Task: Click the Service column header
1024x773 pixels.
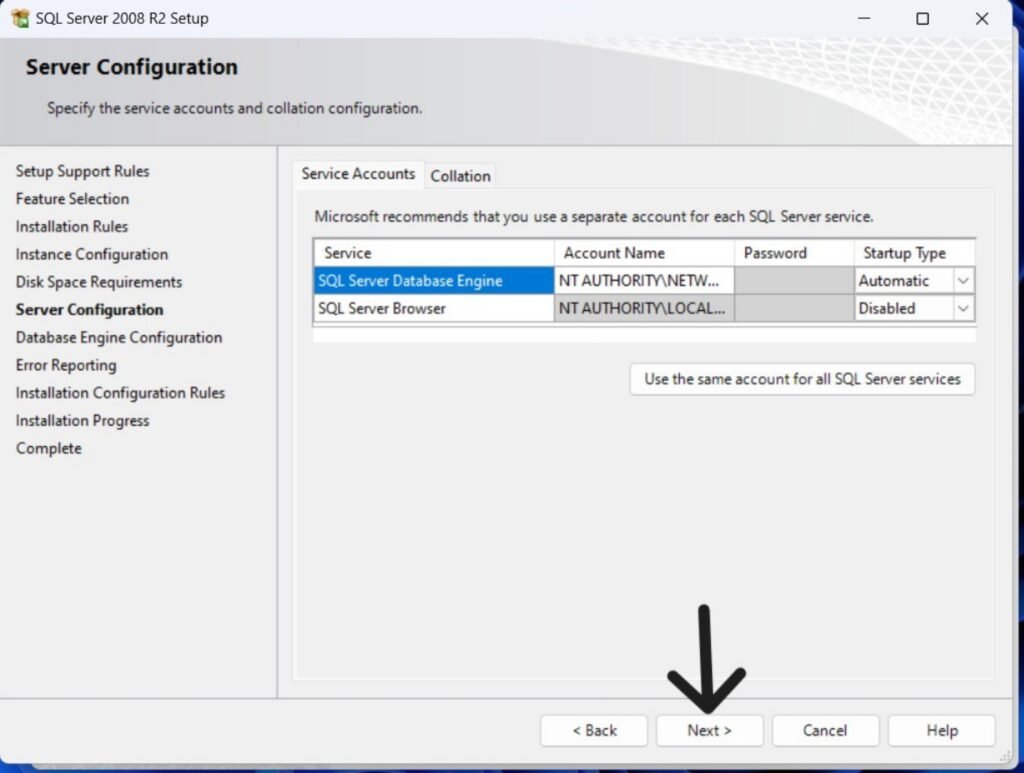Action: click(x=433, y=253)
